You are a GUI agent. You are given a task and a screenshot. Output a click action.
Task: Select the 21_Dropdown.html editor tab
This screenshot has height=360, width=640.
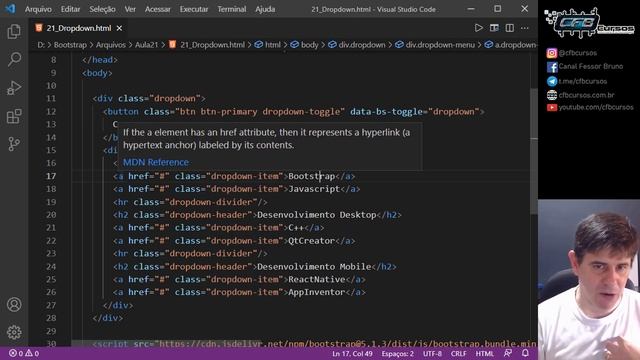[78, 28]
